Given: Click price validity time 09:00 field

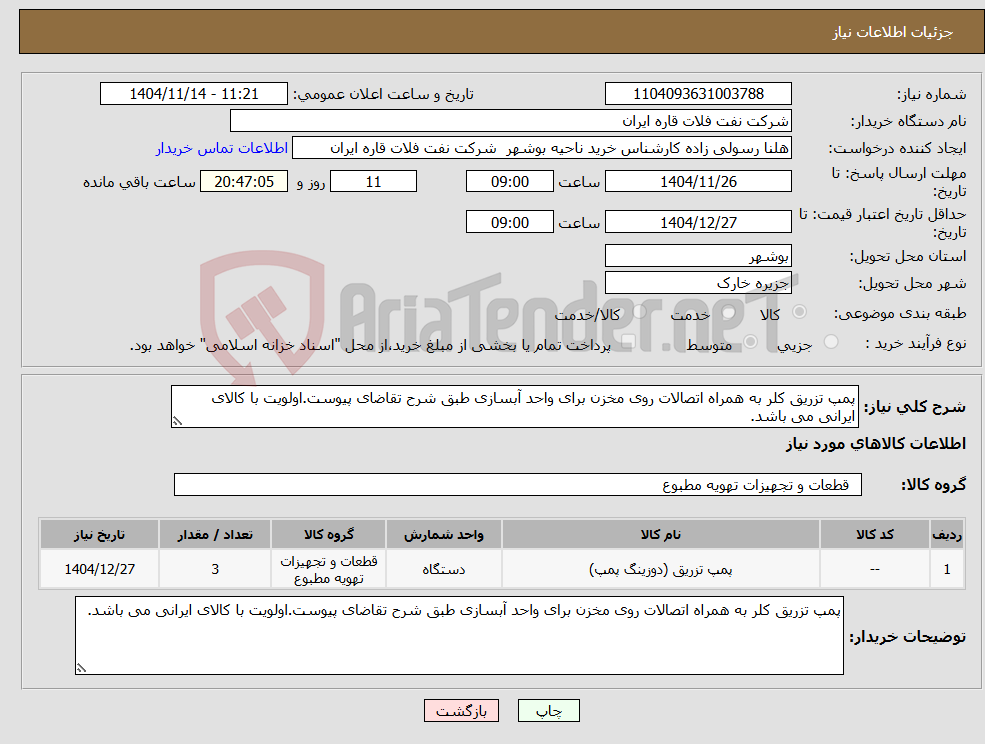Looking at the screenshot, I should (x=509, y=222).
